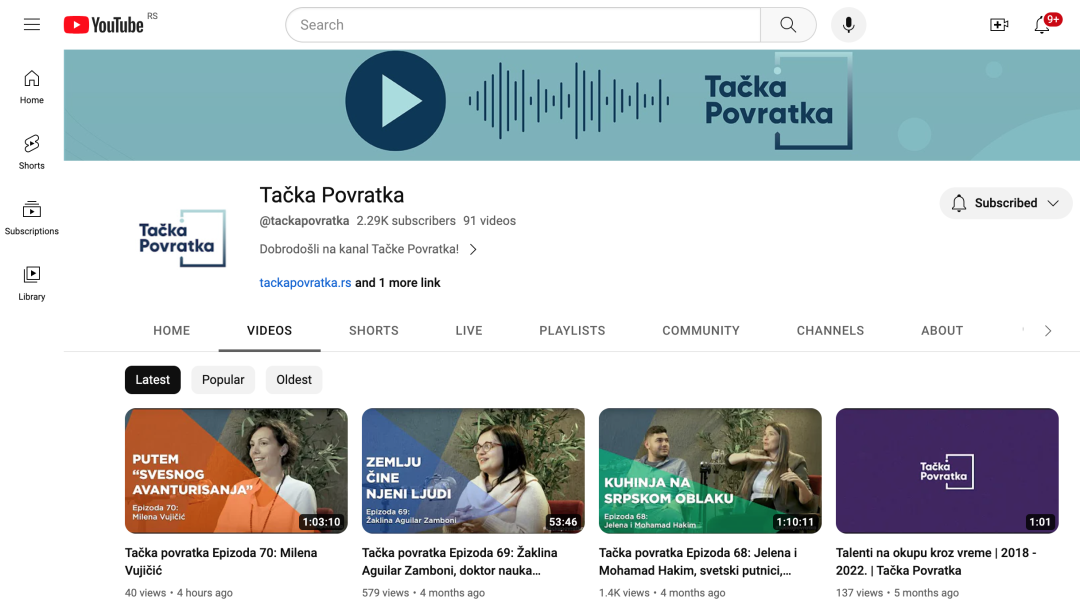
Task: Click 'and 1 more link'
Action: tap(397, 283)
